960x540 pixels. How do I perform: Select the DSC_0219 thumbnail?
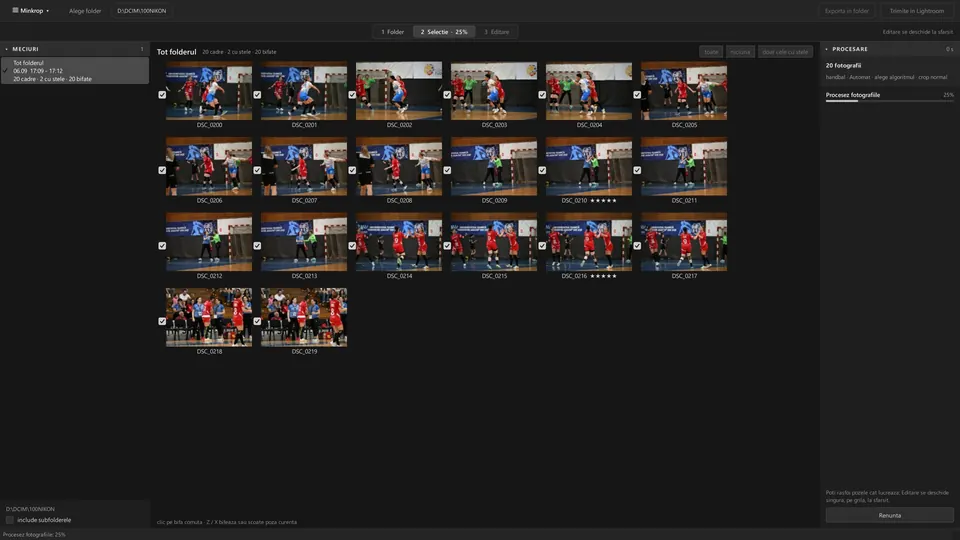[304, 317]
